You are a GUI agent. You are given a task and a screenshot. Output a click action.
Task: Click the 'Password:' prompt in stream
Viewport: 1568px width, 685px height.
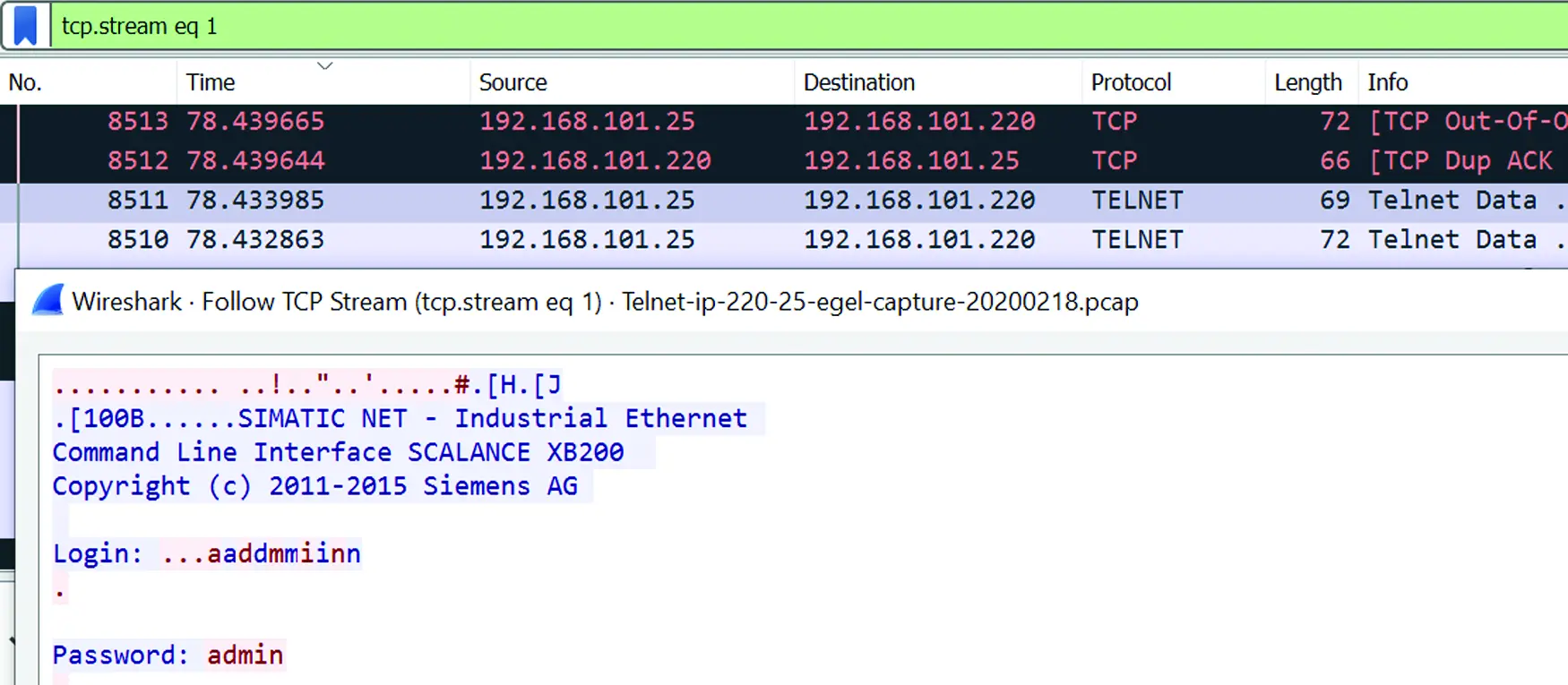120,655
